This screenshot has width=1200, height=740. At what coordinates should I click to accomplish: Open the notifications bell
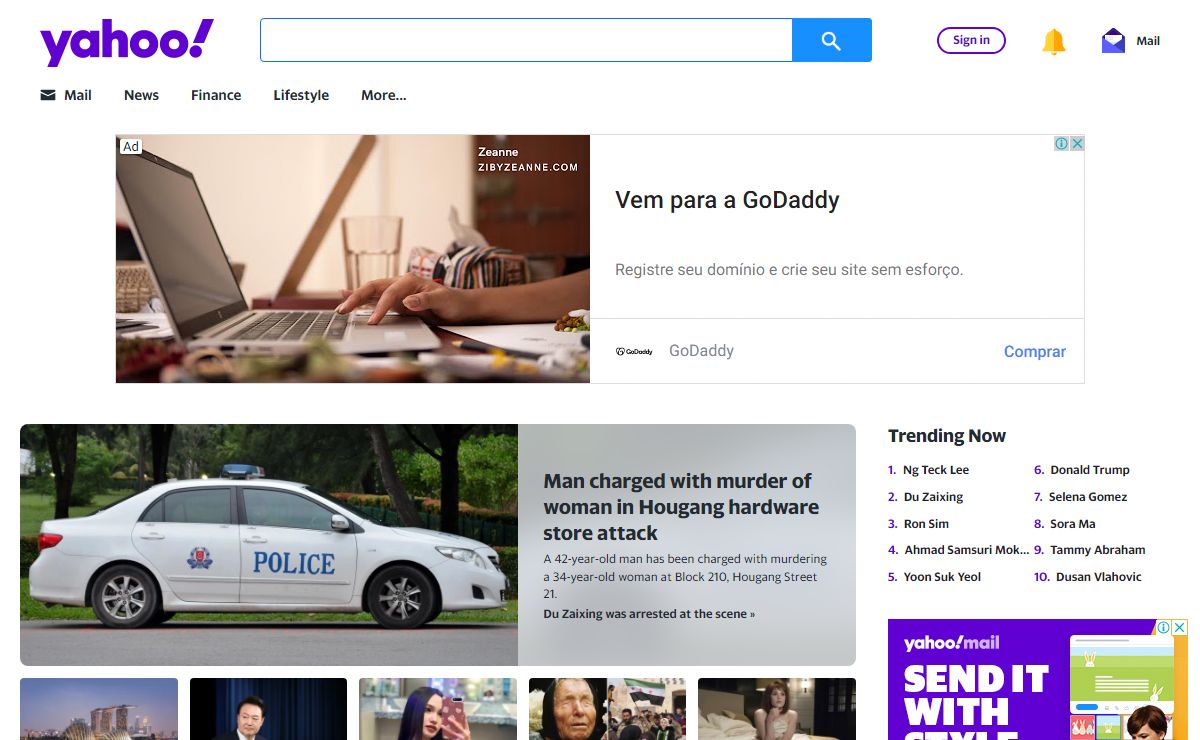click(x=1054, y=41)
